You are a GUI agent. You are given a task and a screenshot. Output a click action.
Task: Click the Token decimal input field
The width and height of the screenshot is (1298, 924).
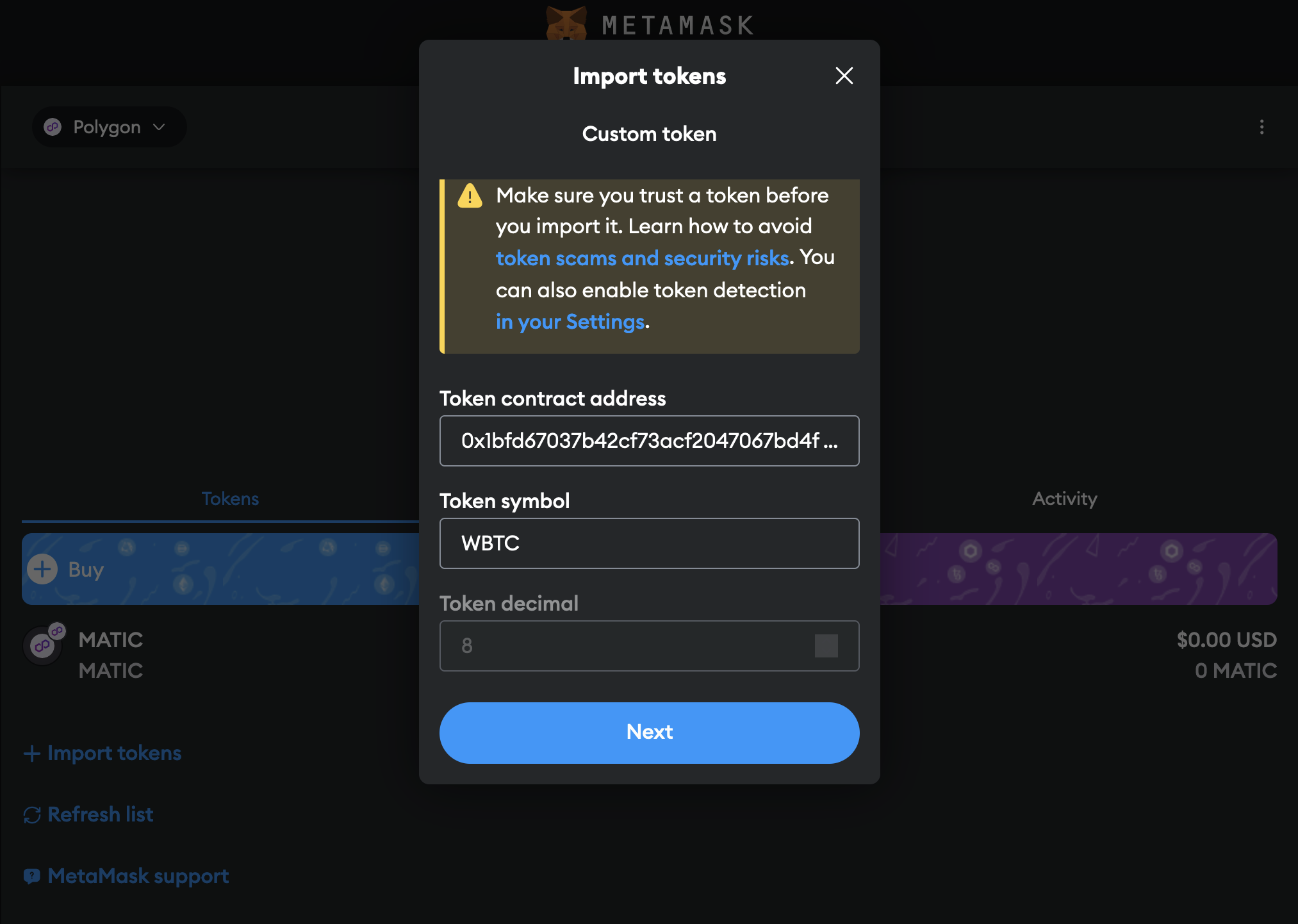pyautogui.click(x=628, y=646)
